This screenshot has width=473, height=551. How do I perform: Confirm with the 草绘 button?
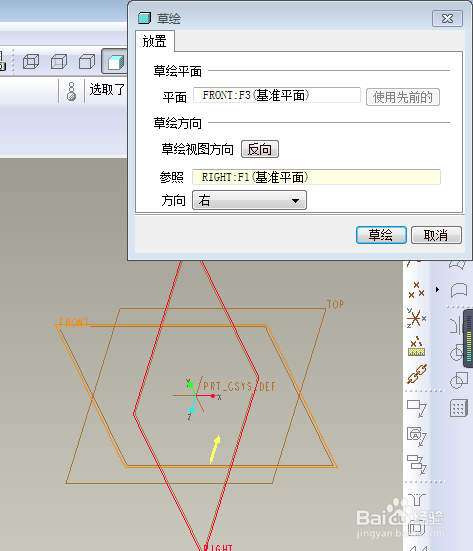tap(381, 235)
